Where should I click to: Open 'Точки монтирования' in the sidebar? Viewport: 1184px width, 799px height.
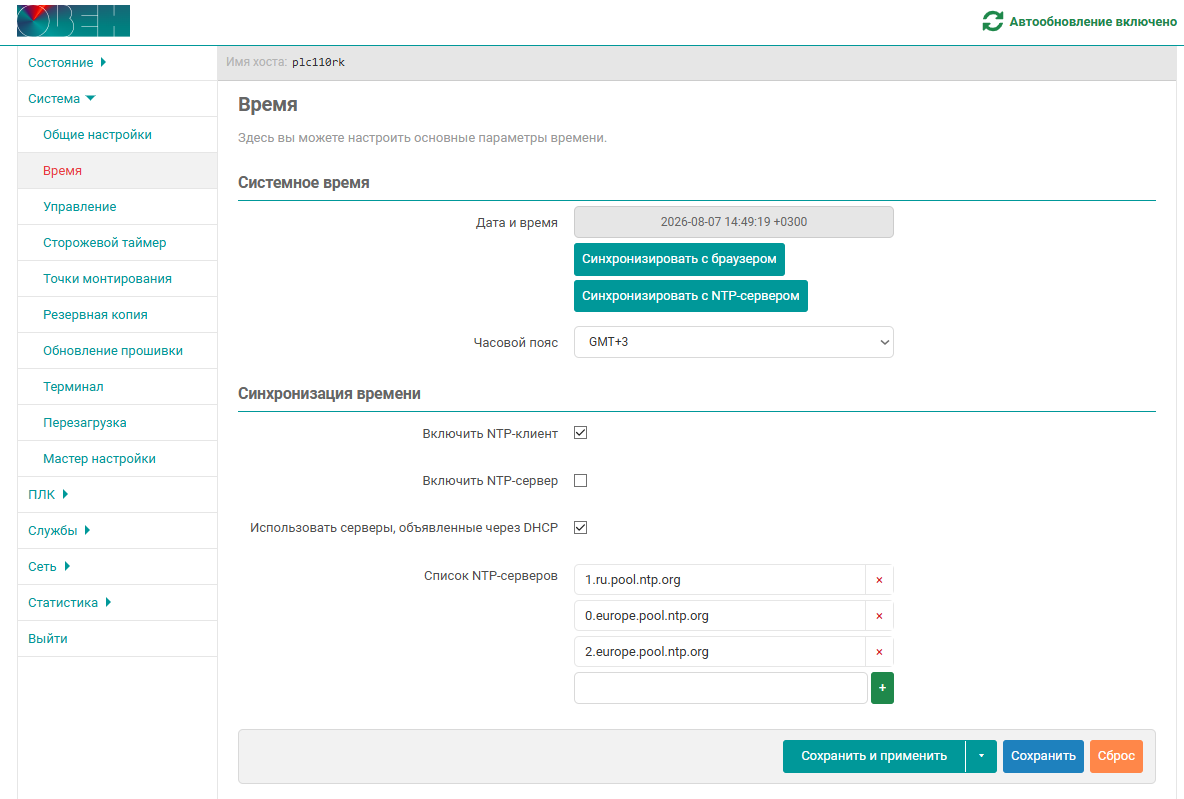(107, 279)
